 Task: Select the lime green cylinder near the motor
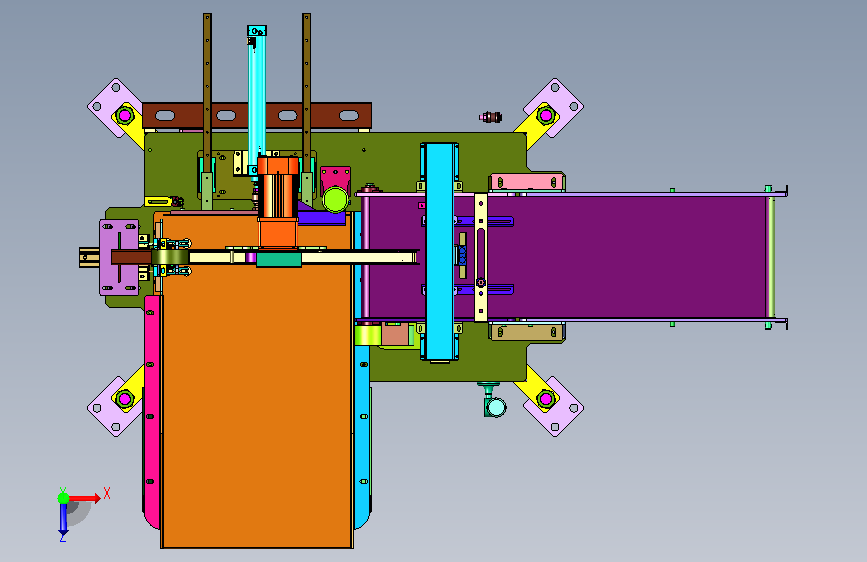335,200
